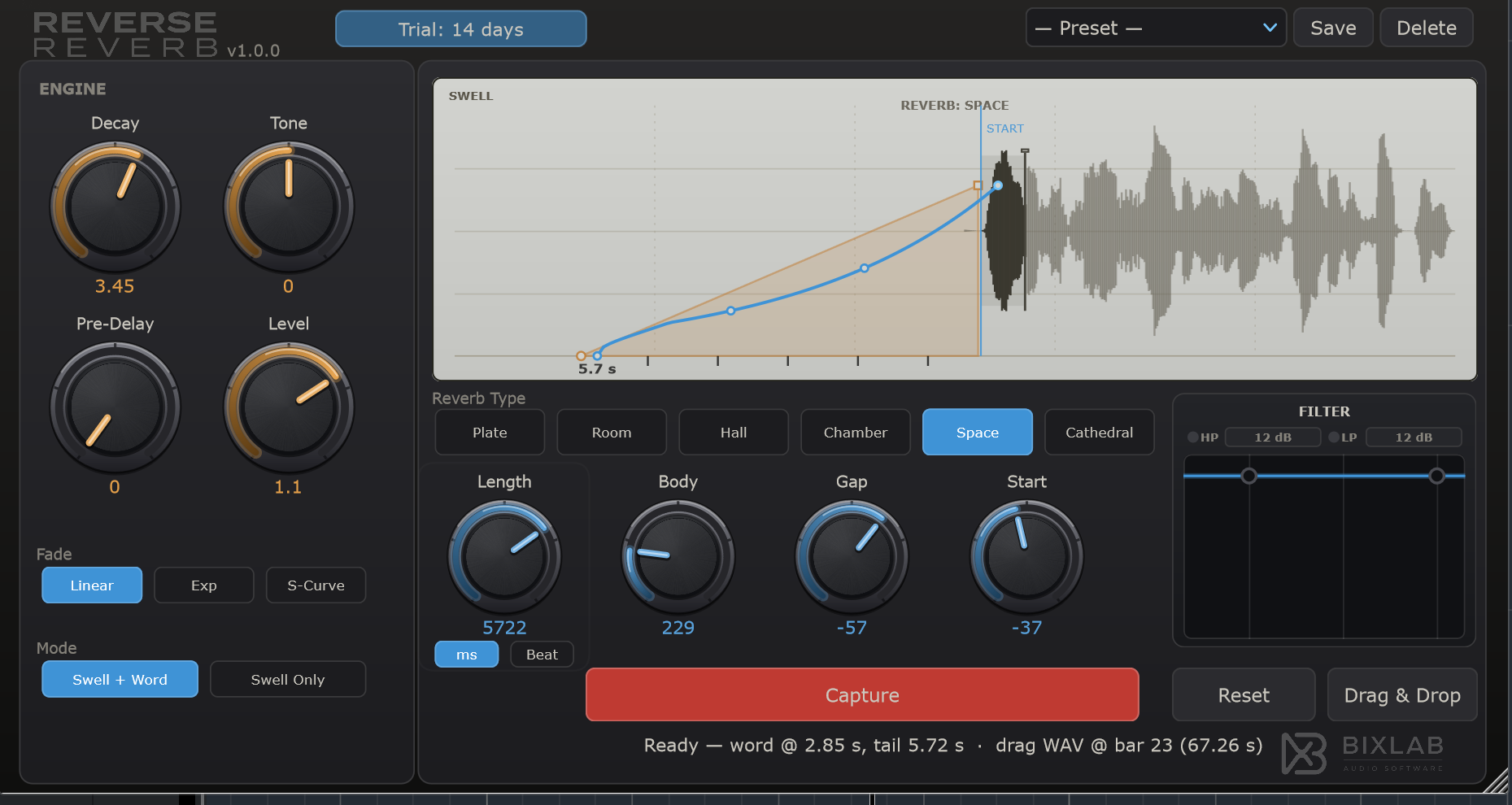Click the BIXLAB logo icon
This screenshot has height=805, width=1512.
point(1304,753)
